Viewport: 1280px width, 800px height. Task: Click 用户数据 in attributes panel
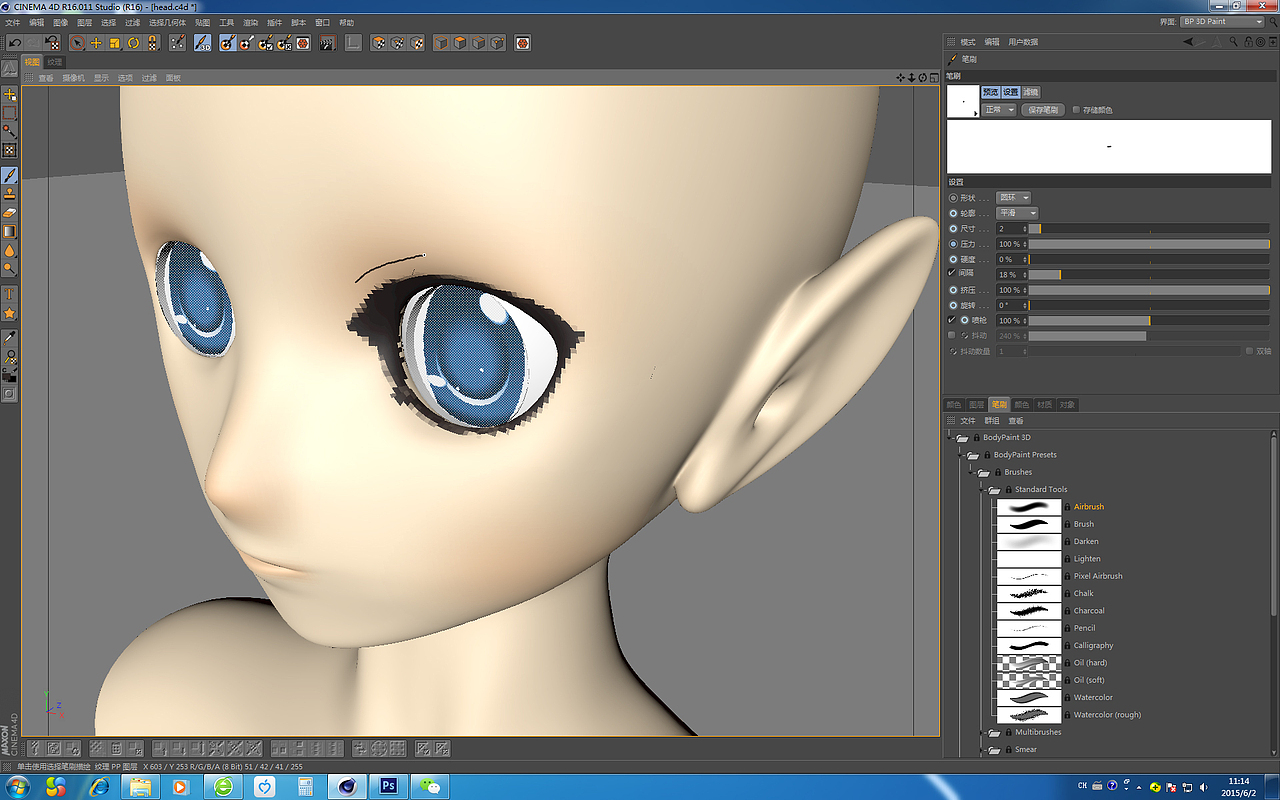pyautogui.click(x=1023, y=42)
